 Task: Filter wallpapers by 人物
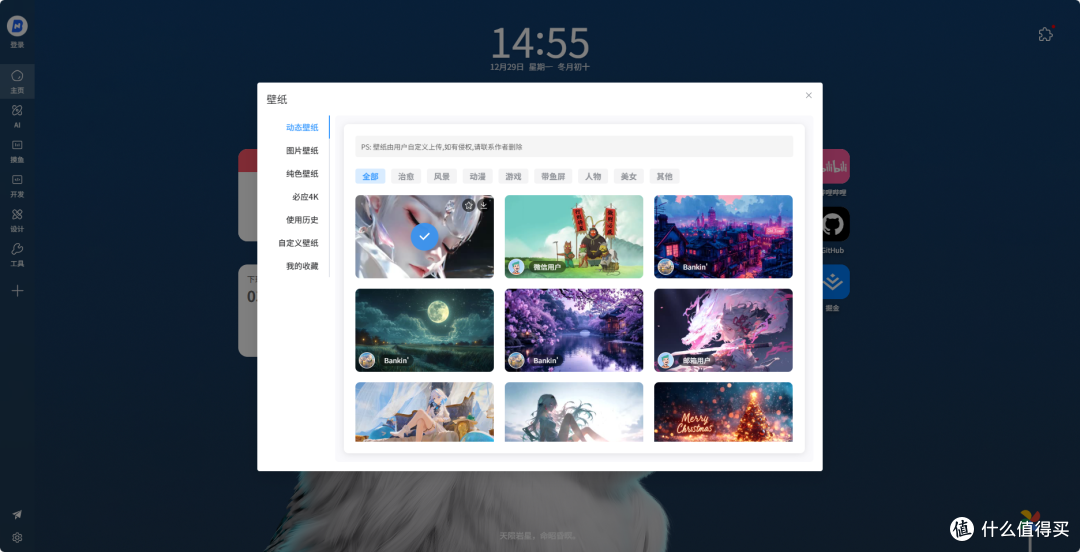pos(593,176)
